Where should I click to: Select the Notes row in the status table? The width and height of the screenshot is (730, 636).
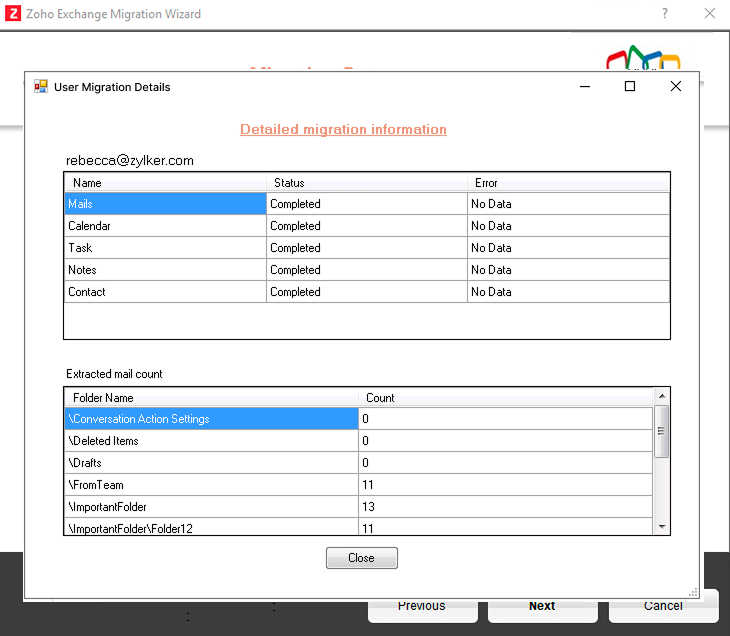click(367, 270)
